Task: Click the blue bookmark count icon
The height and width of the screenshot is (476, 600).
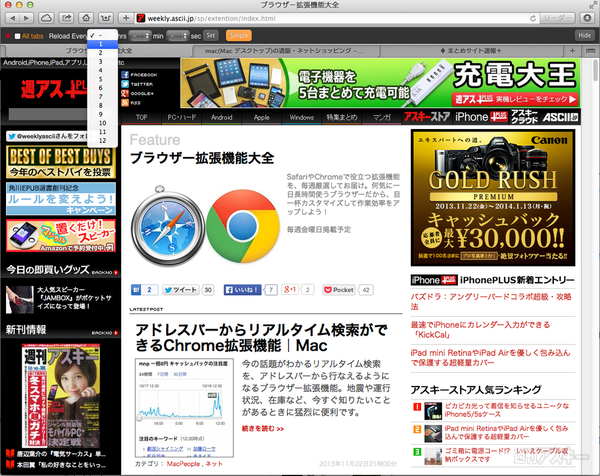Action: tap(136, 290)
